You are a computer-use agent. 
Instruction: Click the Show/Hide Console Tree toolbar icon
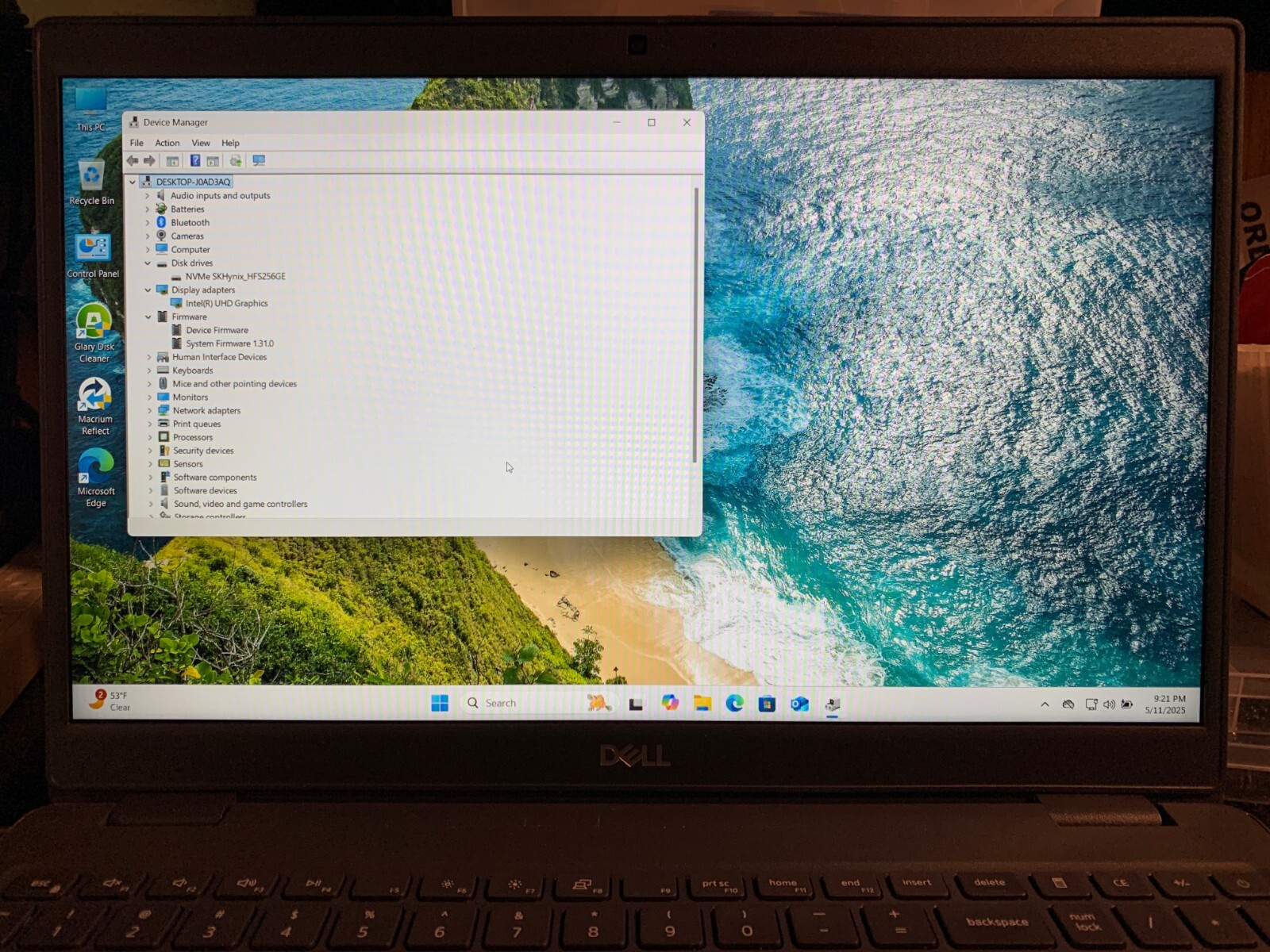pos(172,161)
